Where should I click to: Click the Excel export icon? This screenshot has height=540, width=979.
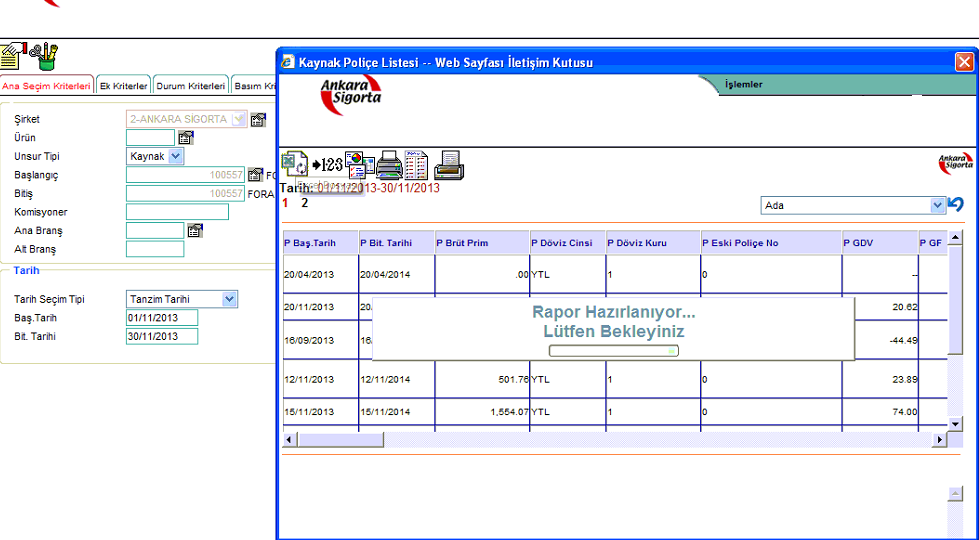294,163
